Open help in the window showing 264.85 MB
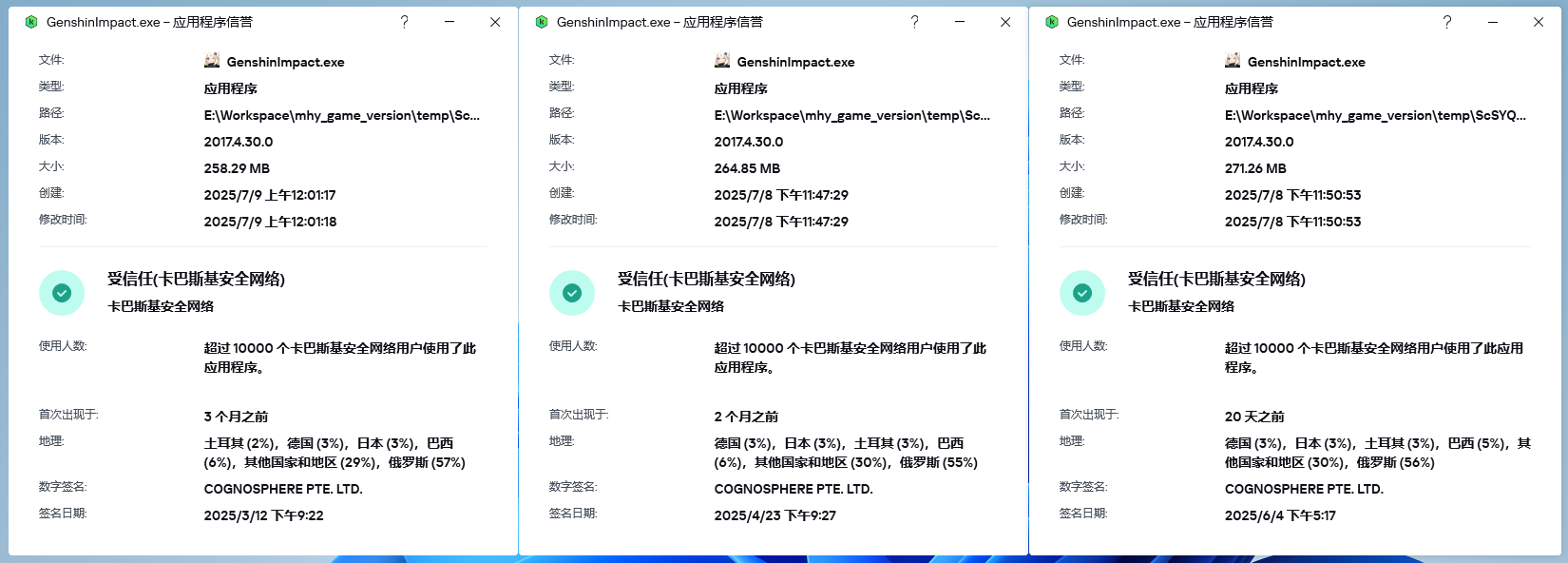This screenshot has height=563, width=1568. click(x=914, y=22)
